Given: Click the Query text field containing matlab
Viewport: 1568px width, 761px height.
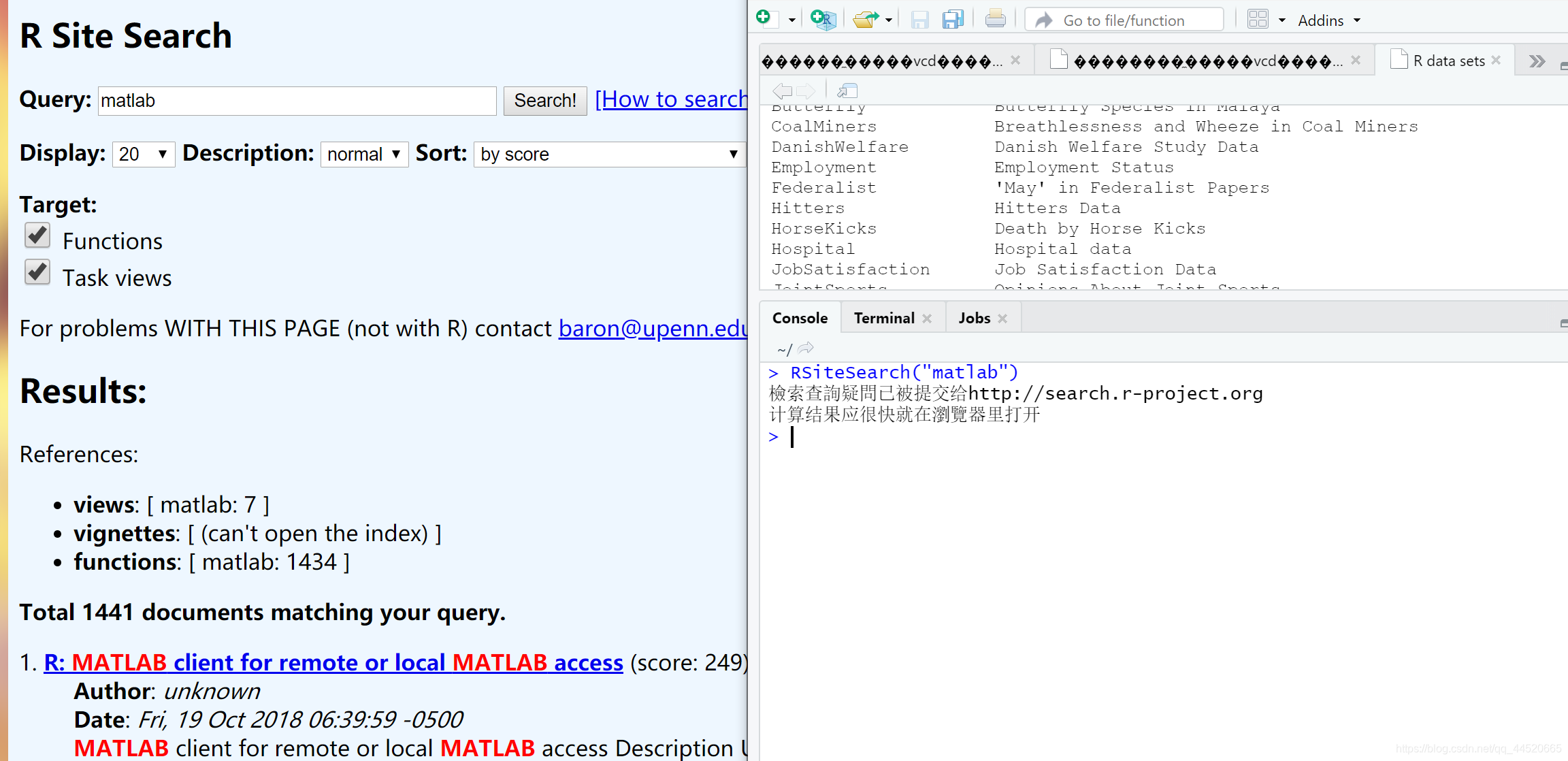Looking at the screenshot, I should coord(297,101).
